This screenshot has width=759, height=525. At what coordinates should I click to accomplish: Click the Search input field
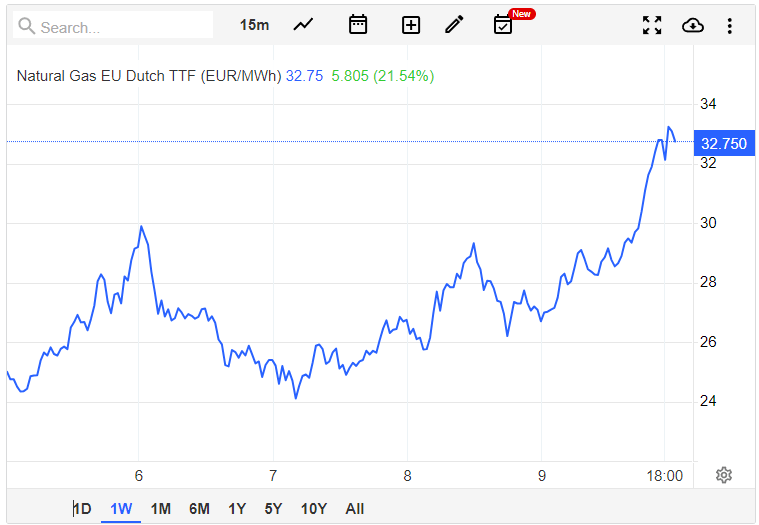pos(113,26)
